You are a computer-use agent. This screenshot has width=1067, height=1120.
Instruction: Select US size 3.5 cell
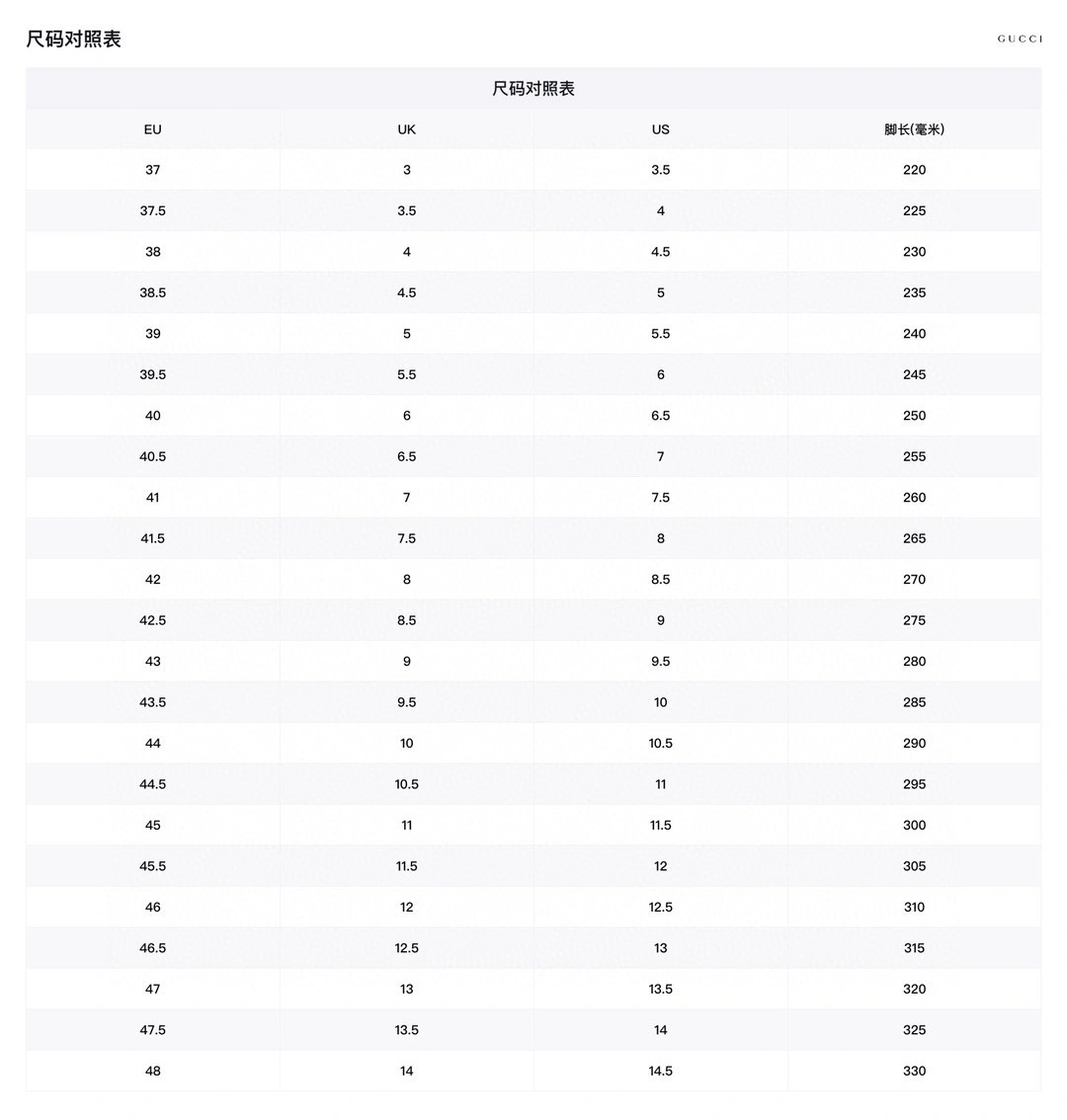660,170
